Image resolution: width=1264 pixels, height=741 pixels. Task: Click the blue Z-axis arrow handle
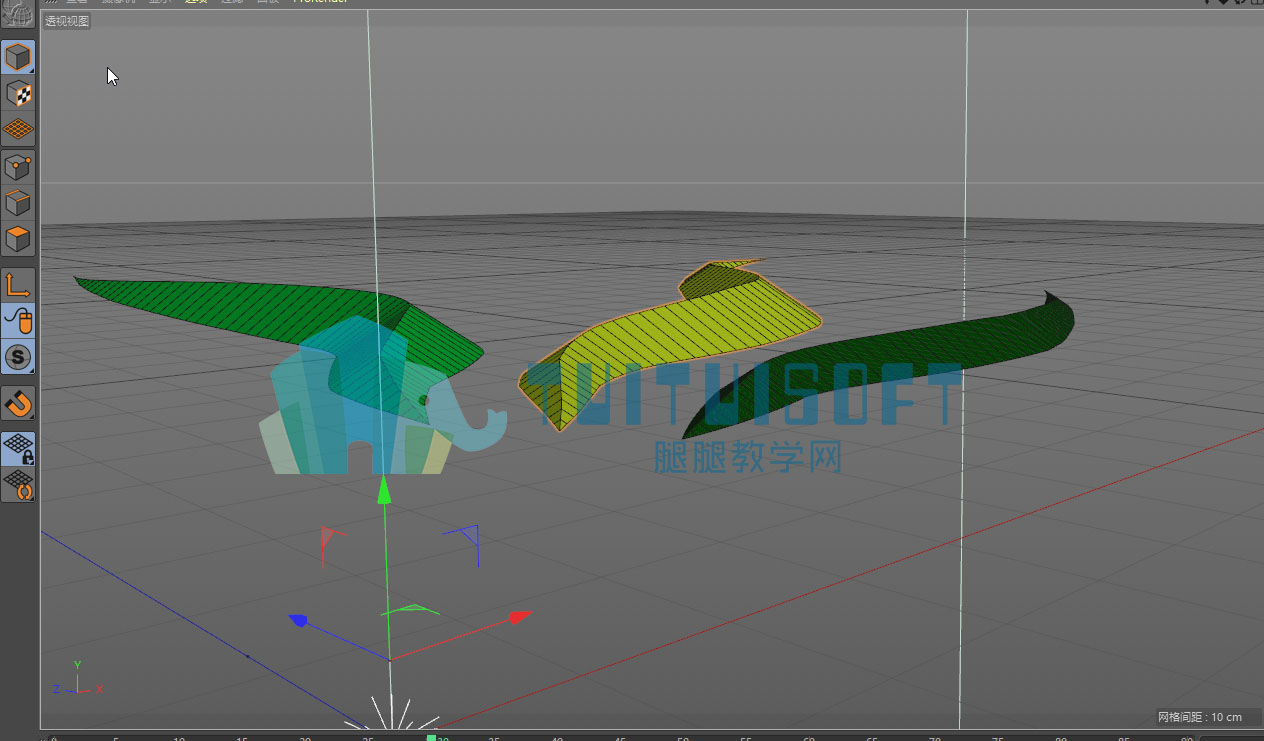pyautogui.click(x=298, y=620)
